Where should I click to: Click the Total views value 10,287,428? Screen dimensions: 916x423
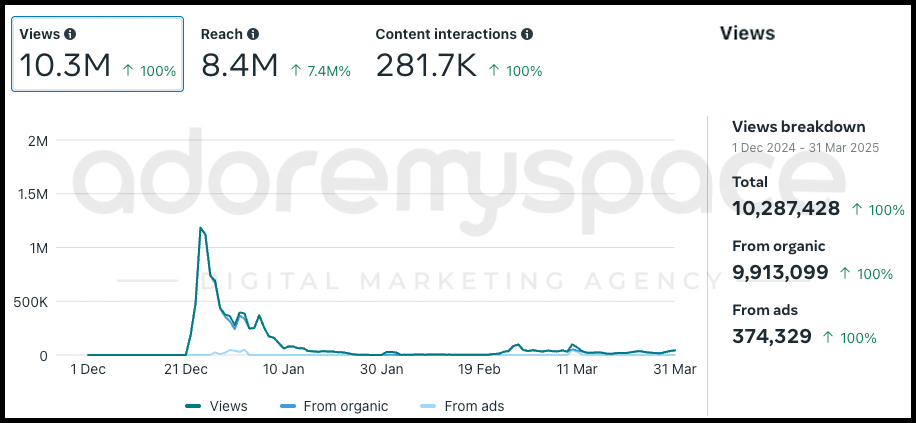786,209
